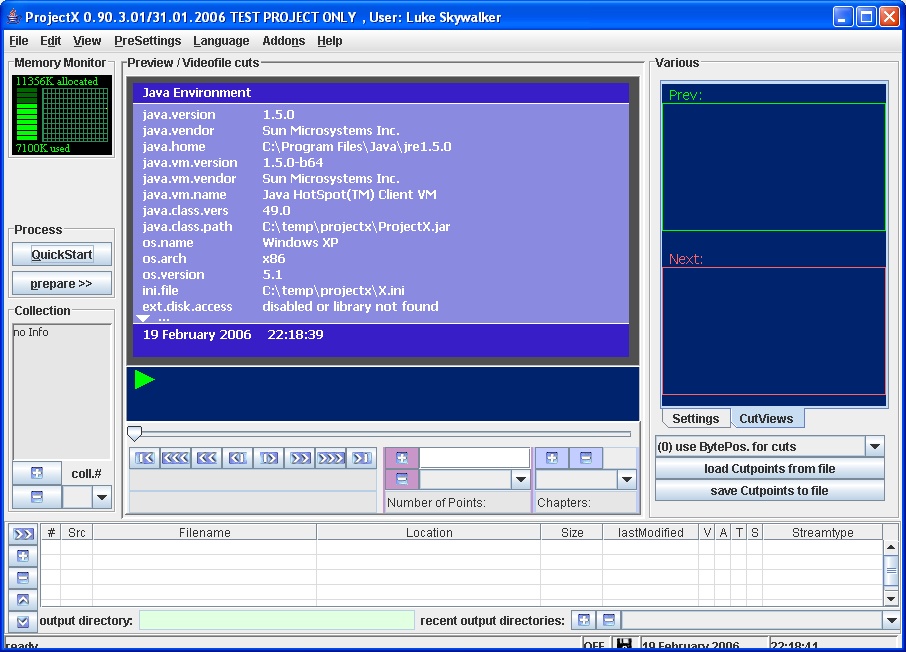Switch to the CutViews tab
Viewport: 906px width, 652px height.
point(766,418)
